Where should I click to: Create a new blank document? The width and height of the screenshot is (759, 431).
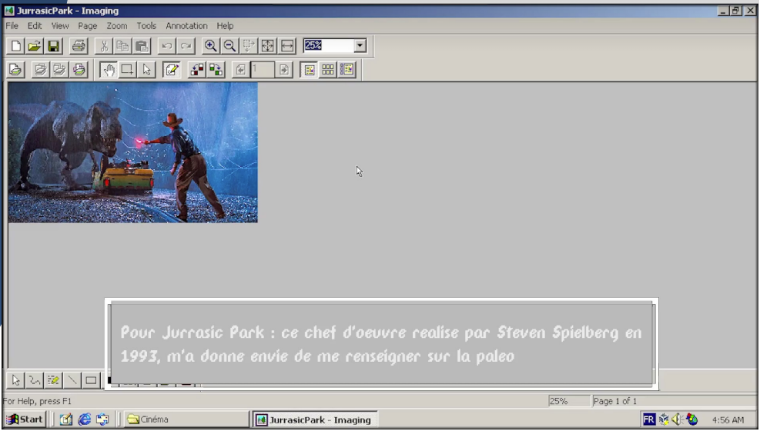[15, 46]
